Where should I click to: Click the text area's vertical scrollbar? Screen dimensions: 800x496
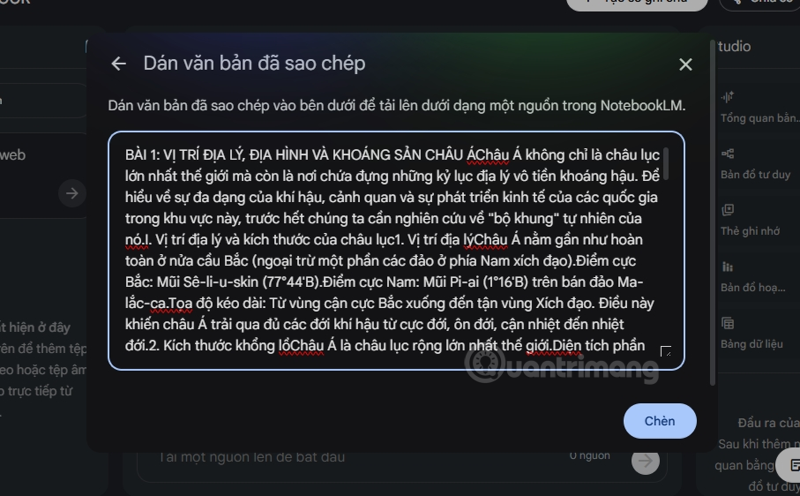pos(666,164)
